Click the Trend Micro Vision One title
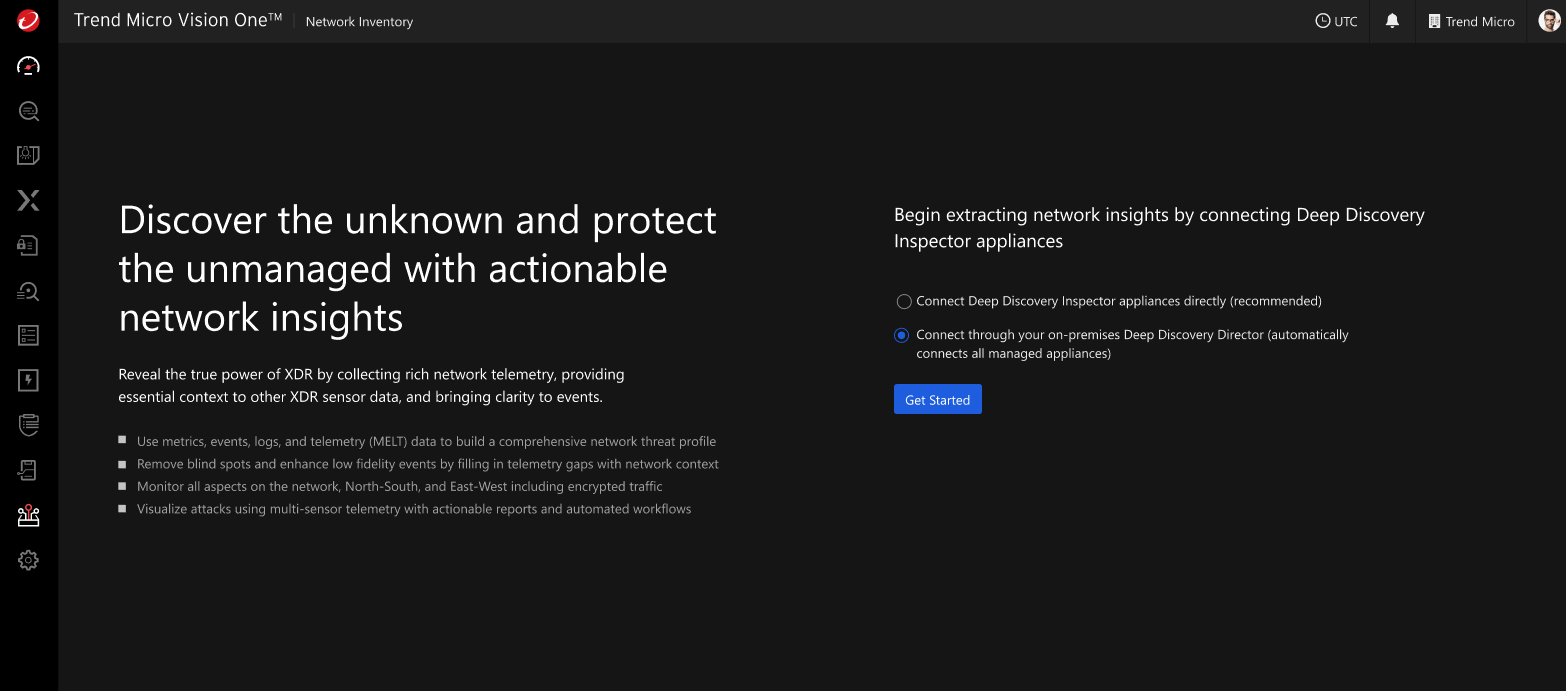This screenshot has width=1566, height=691. click(178, 21)
